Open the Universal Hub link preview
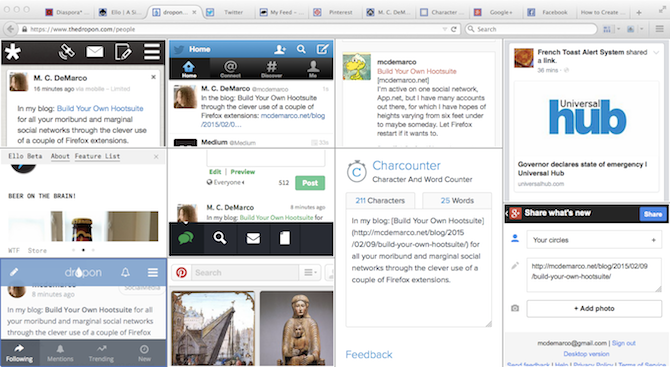Viewport: 670px width, 367px height. click(588, 136)
